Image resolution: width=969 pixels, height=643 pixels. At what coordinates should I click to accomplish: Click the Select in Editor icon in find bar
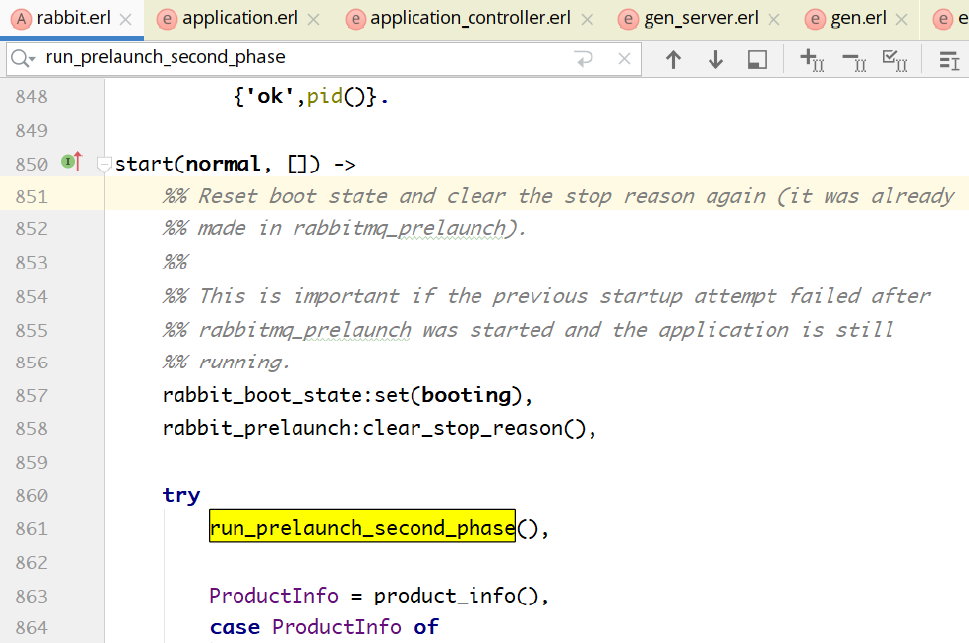tap(757, 60)
